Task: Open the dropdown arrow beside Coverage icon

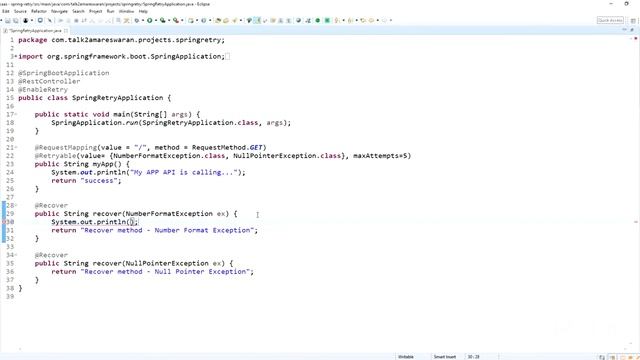Action: (169, 20)
